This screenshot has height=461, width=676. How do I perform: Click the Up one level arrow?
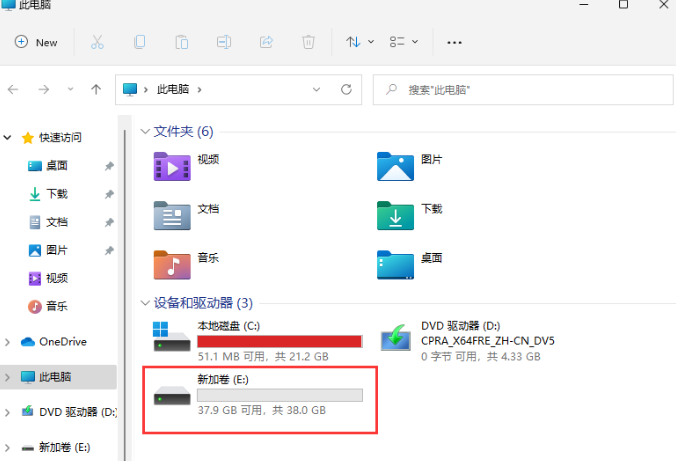point(96,89)
